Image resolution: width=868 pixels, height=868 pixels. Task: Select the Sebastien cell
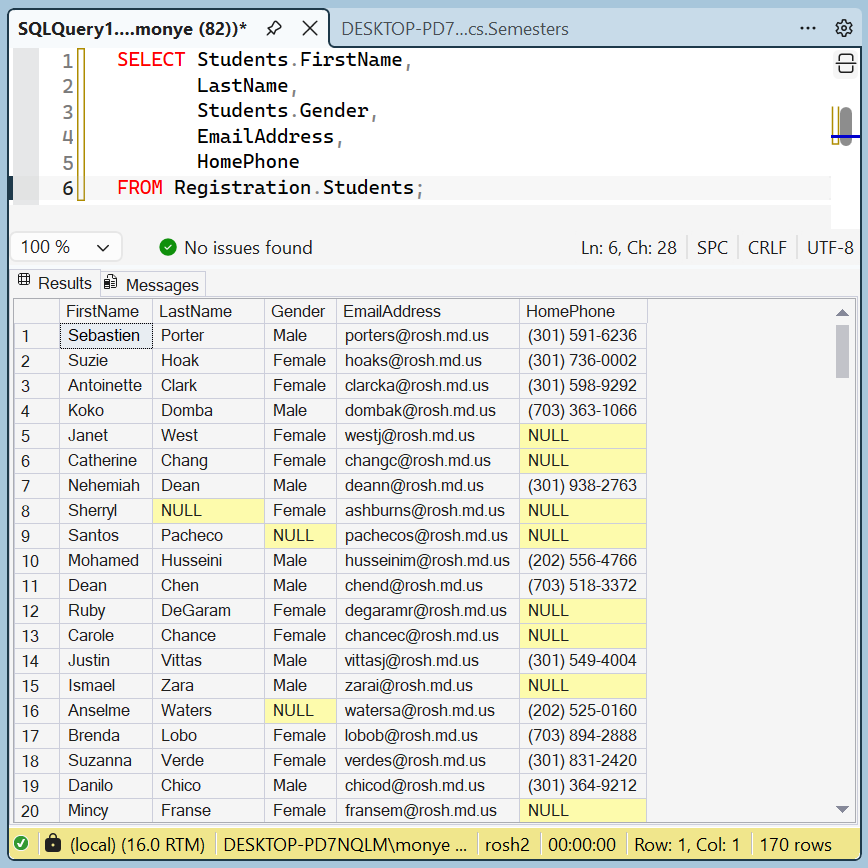tap(106, 335)
